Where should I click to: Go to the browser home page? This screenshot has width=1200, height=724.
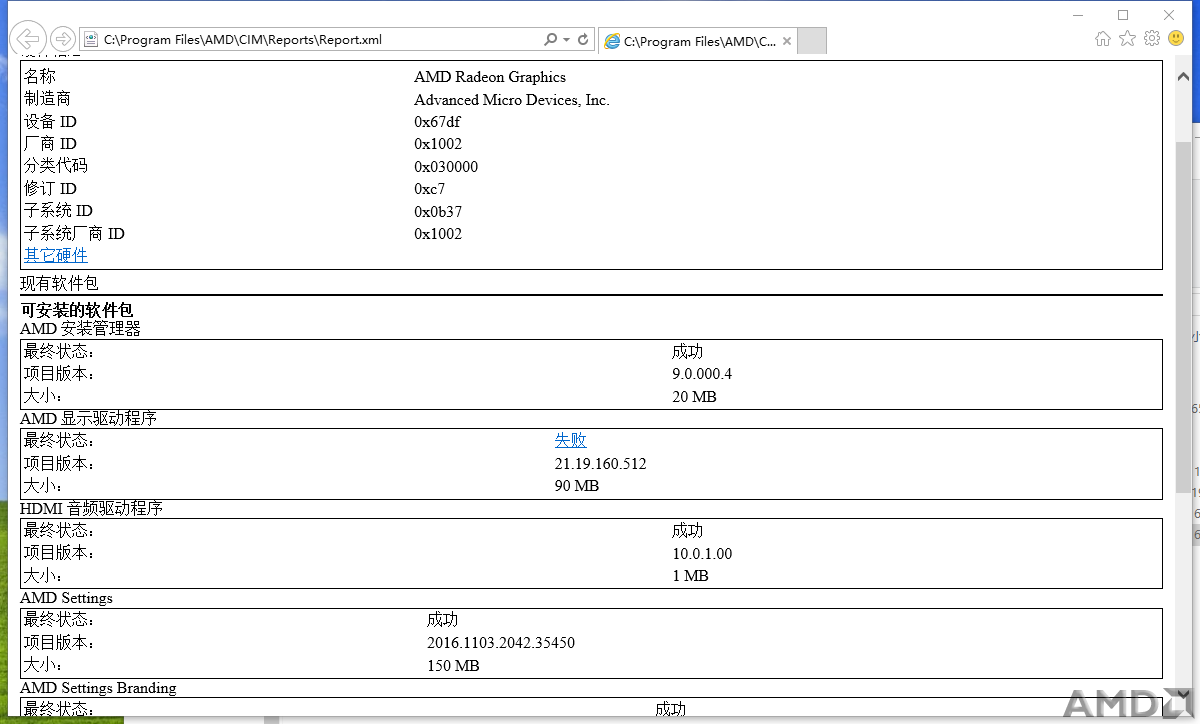point(1103,39)
